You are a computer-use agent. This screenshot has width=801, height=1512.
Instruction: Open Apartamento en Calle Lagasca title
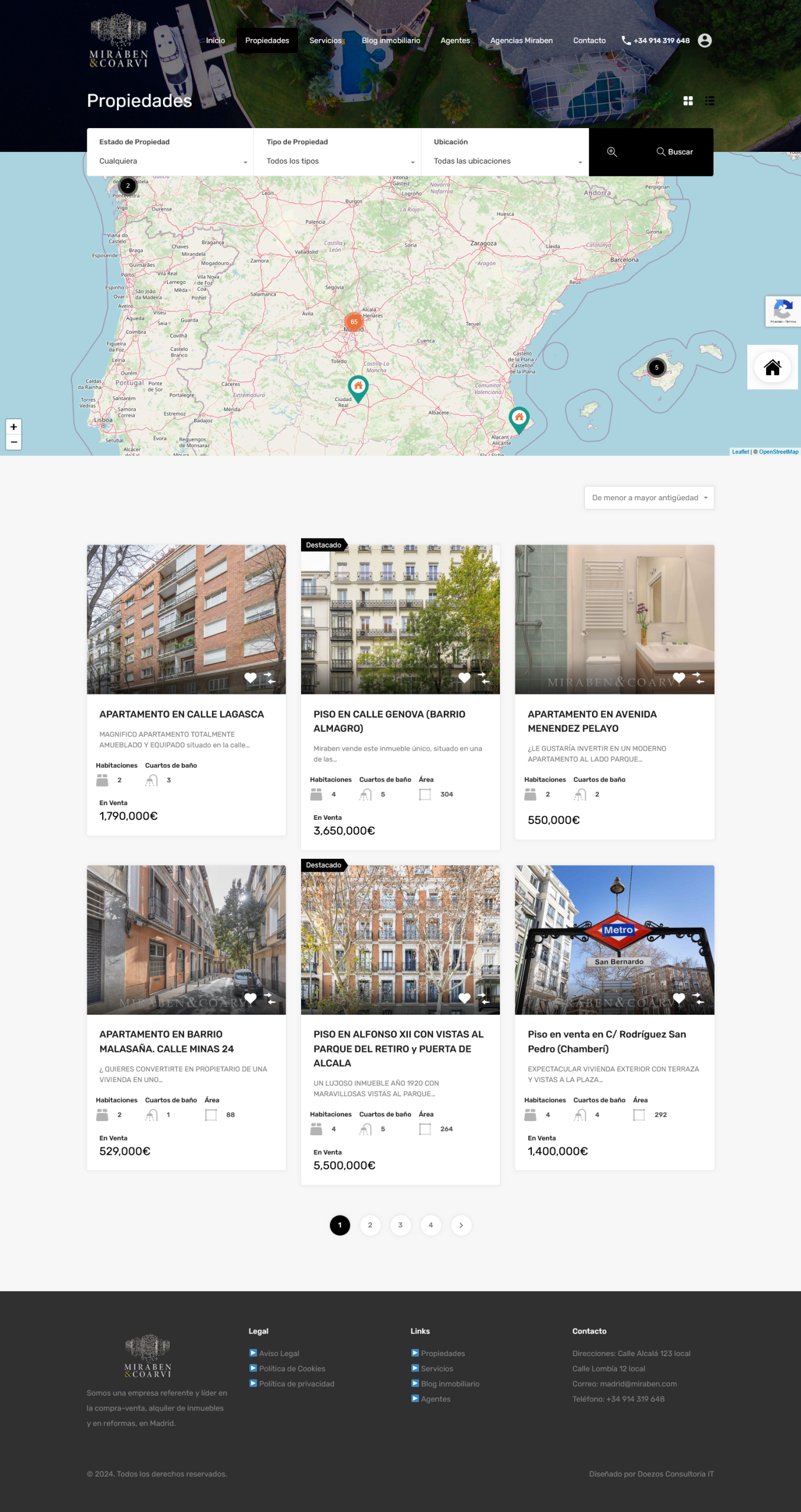tap(181, 714)
